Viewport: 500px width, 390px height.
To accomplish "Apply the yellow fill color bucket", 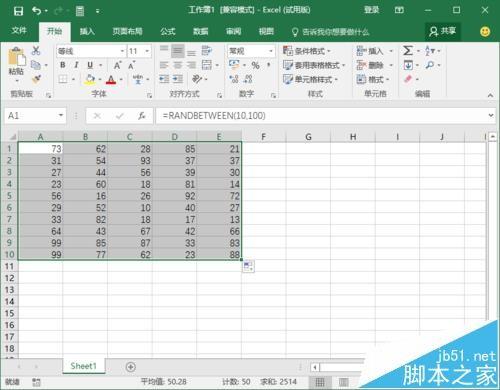I will [90, 79].
